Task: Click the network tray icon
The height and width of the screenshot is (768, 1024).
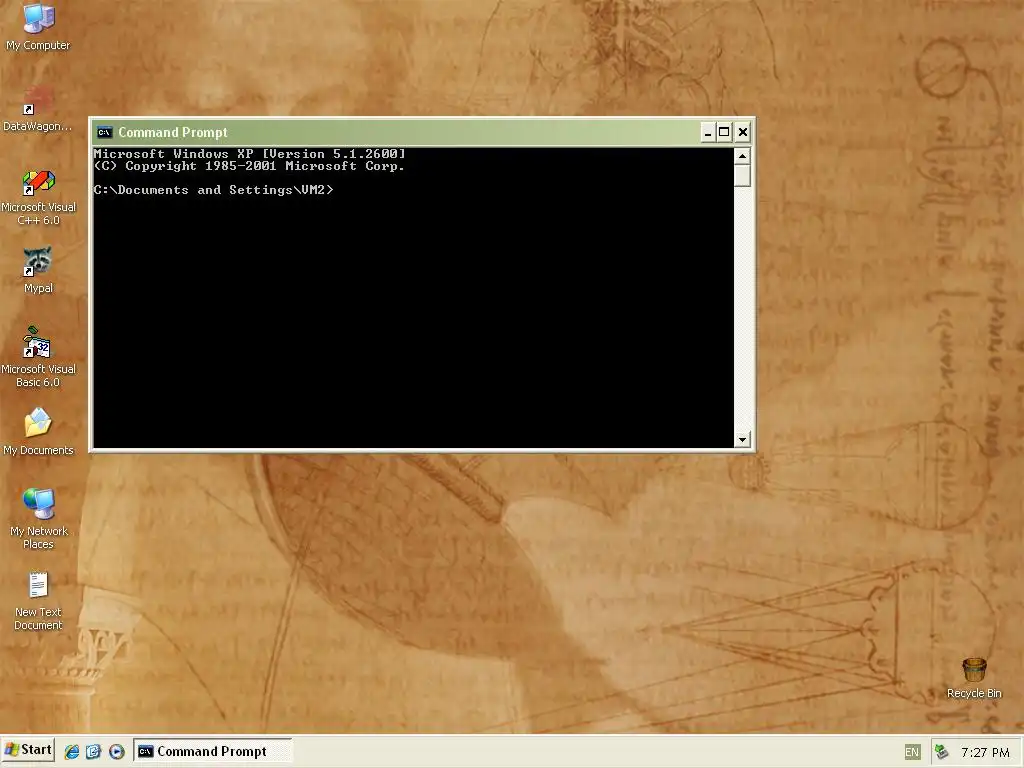Action: [941, 752]
